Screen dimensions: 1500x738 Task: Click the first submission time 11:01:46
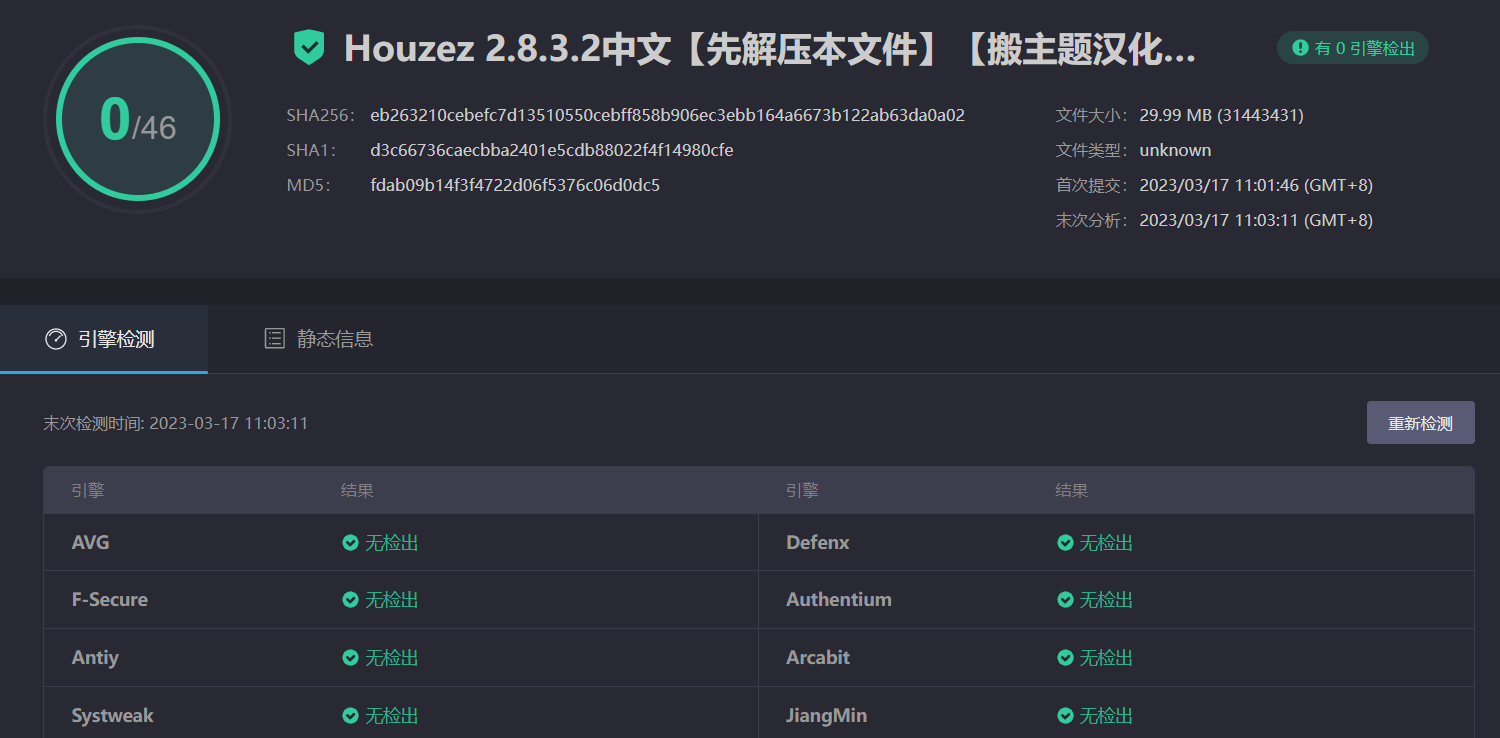1256,185
